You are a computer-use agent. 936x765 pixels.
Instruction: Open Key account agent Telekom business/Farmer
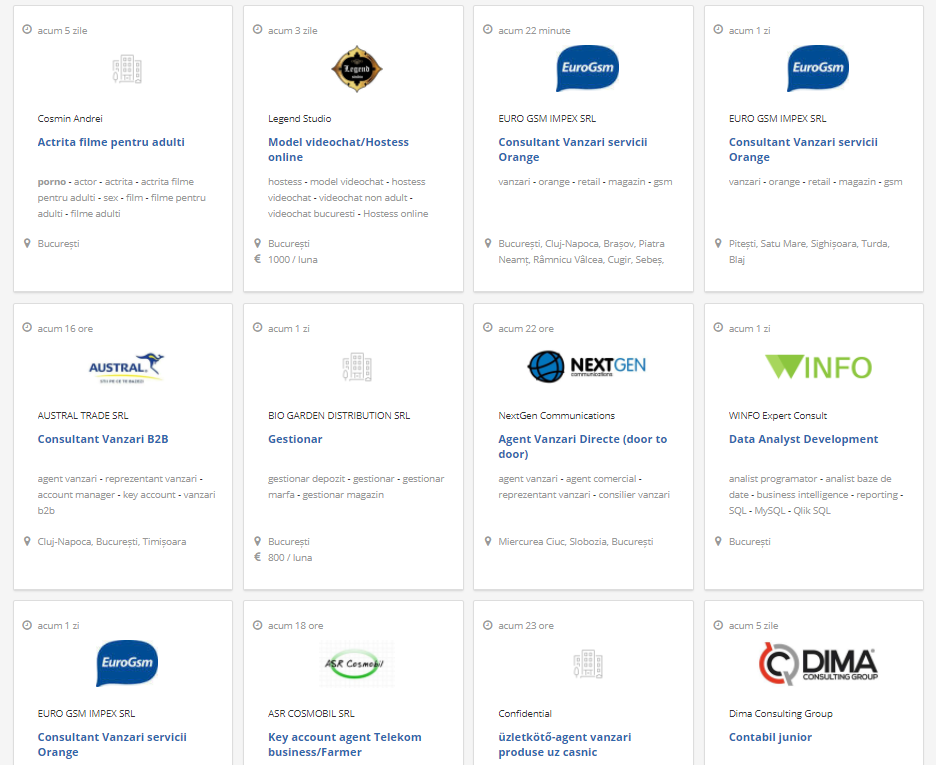344,744
